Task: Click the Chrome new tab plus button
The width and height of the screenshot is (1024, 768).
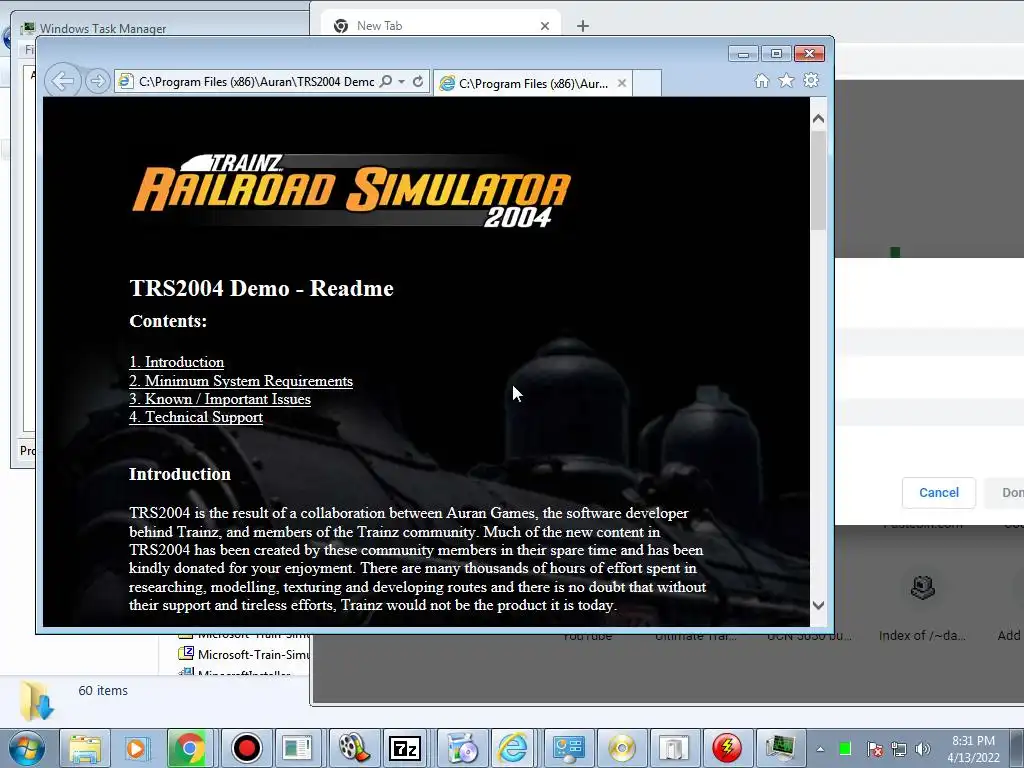Action: tap(583, 26)
